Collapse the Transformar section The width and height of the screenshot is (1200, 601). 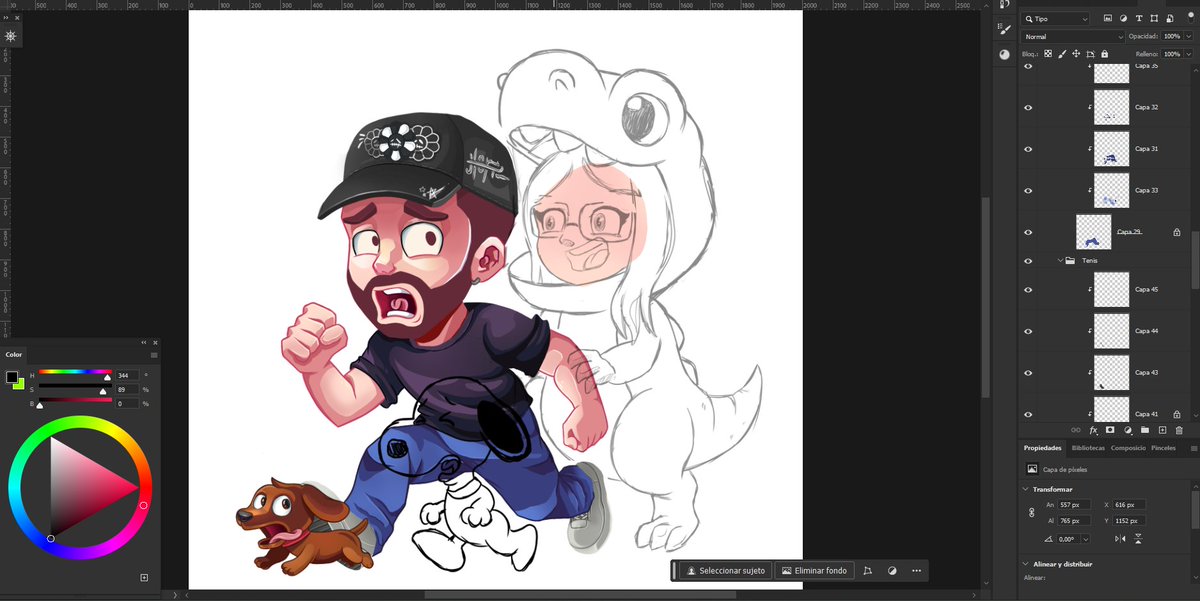click(1024, 489)
